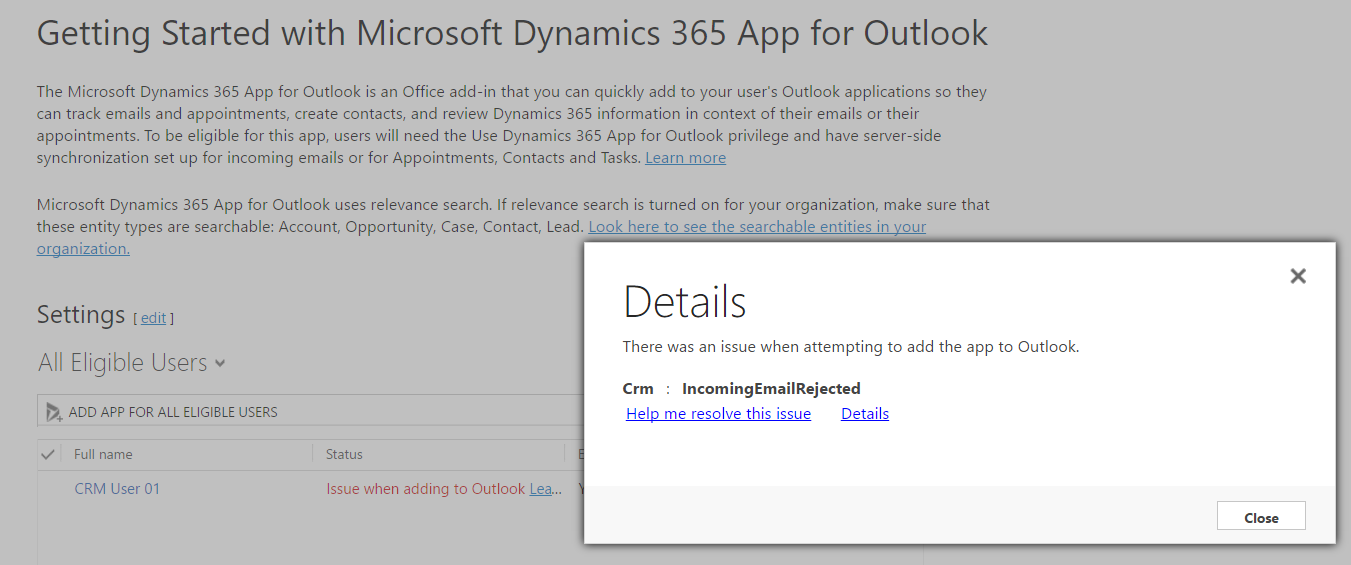Image resolution: width=1351 pixels, height=565 pixels.
Task: Click the red Issue when adding to Outlook status
Action: tap(425, 489)
